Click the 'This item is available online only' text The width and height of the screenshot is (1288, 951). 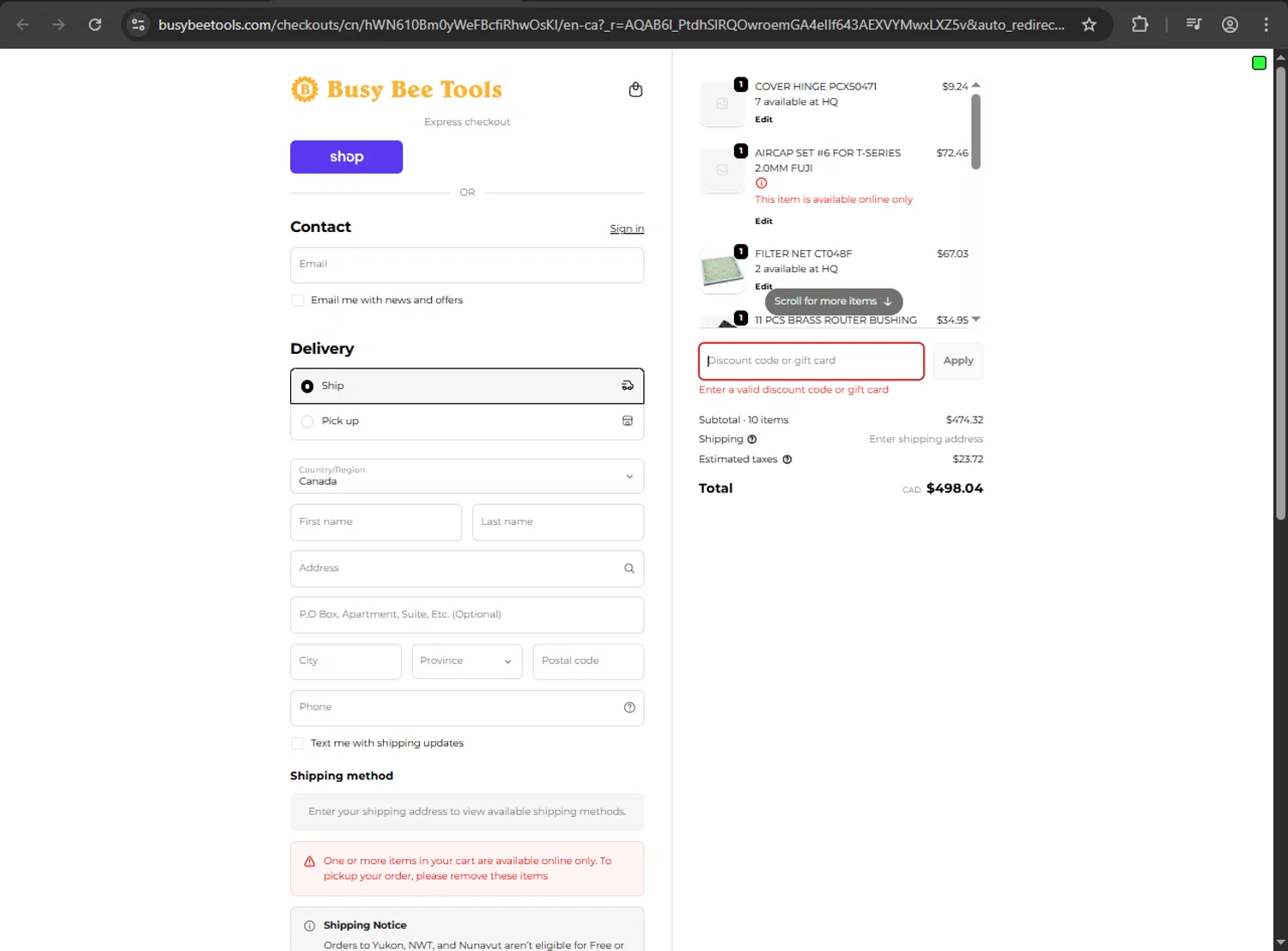coord(834,199)
